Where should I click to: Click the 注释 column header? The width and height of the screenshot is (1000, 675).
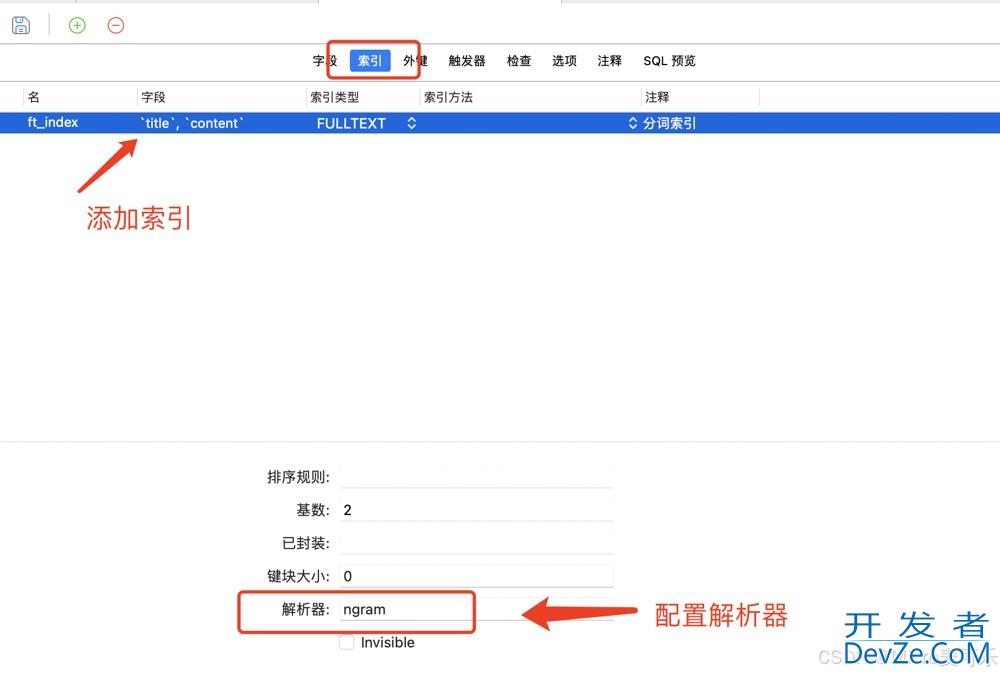point(657,97)
